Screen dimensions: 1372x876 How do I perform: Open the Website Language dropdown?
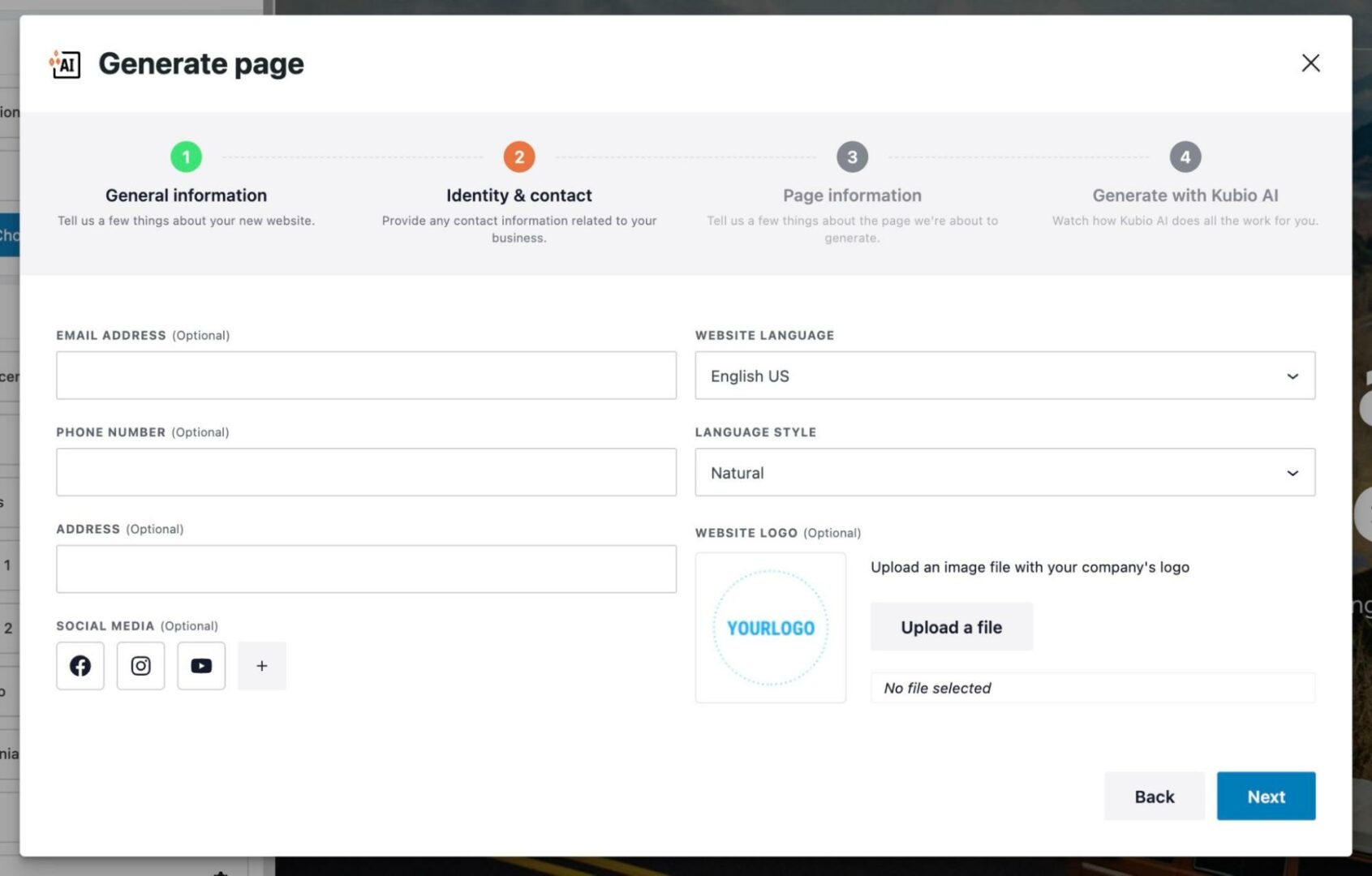(1004, 376)
